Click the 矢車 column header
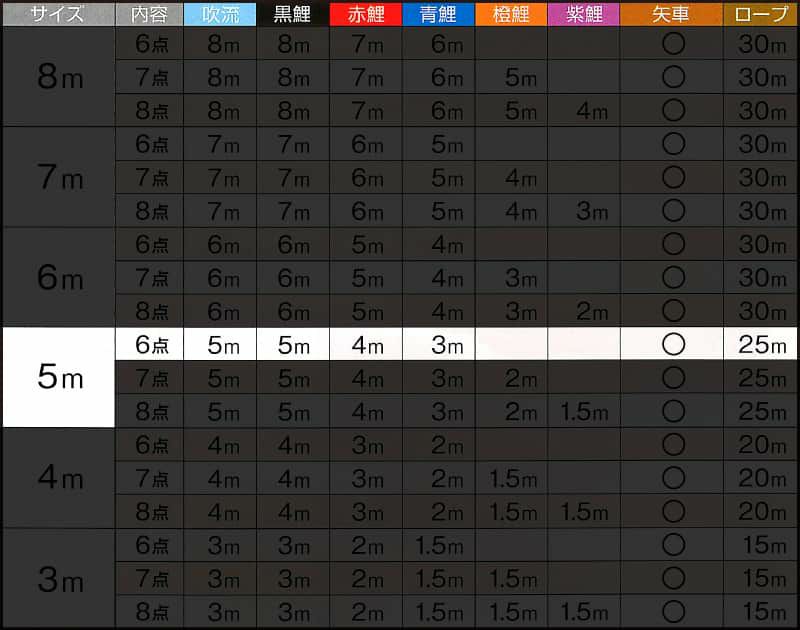The image size is (800, 630). 671,14
